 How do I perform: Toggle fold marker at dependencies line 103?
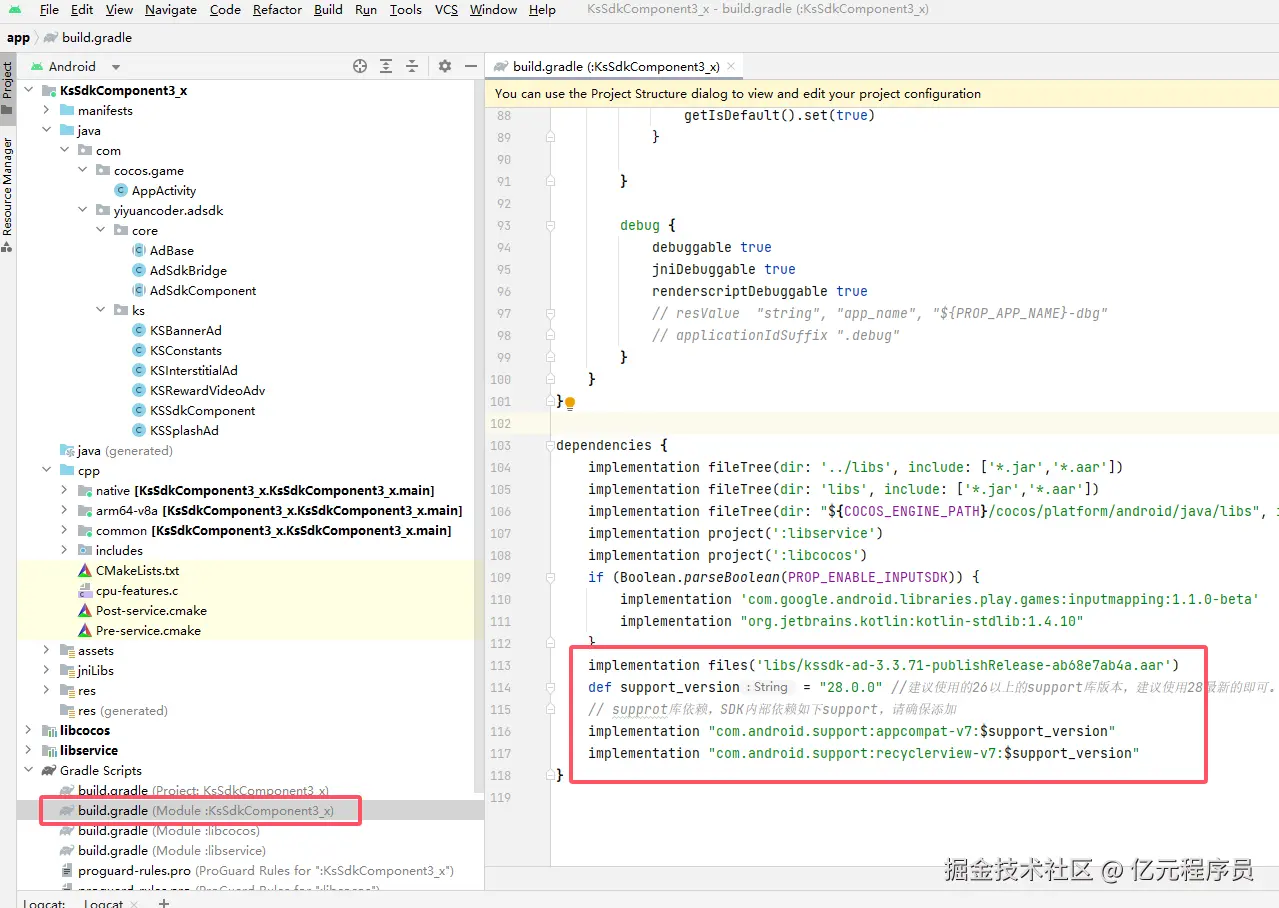[x=550, y=446]
